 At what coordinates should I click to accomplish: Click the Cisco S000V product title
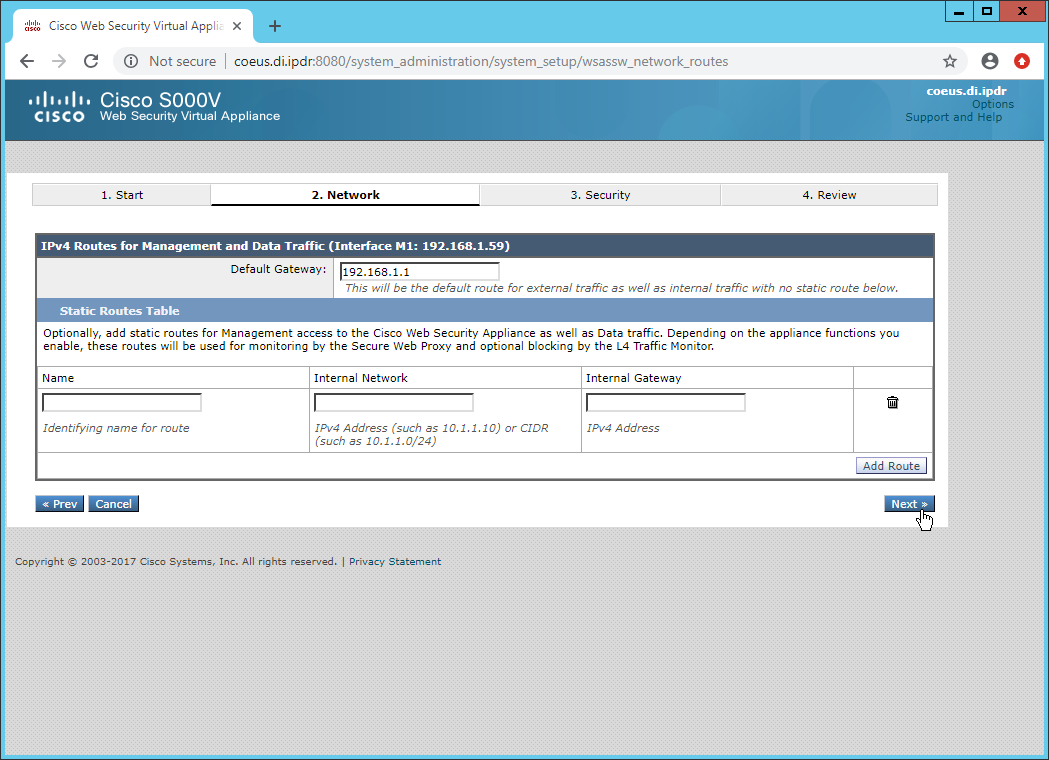161,100
